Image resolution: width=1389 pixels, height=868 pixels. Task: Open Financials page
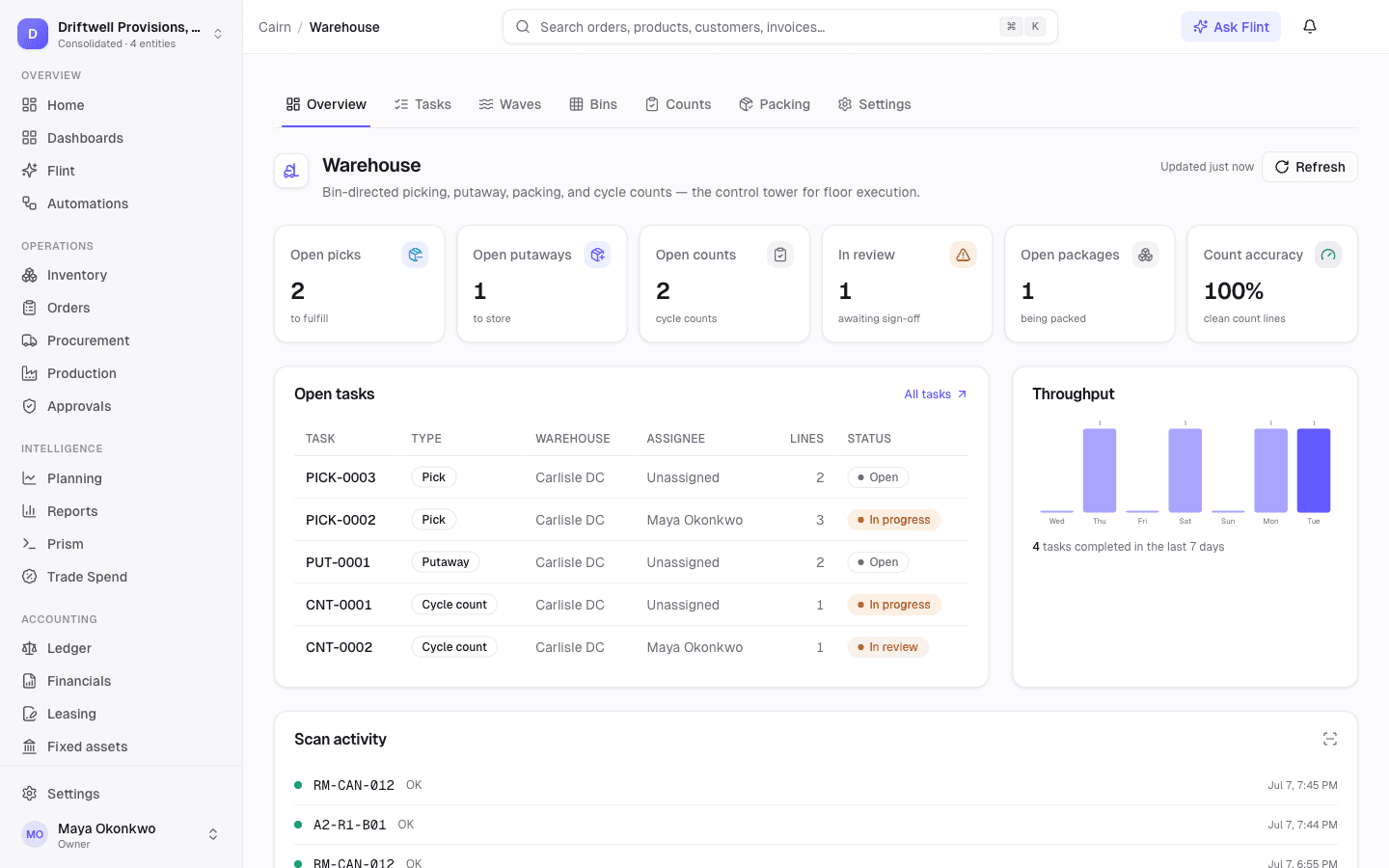[121, 681]
